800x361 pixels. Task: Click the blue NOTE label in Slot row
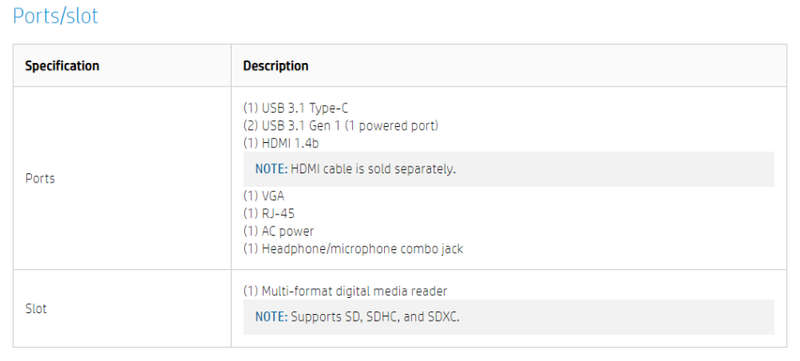tap(271, 317)
